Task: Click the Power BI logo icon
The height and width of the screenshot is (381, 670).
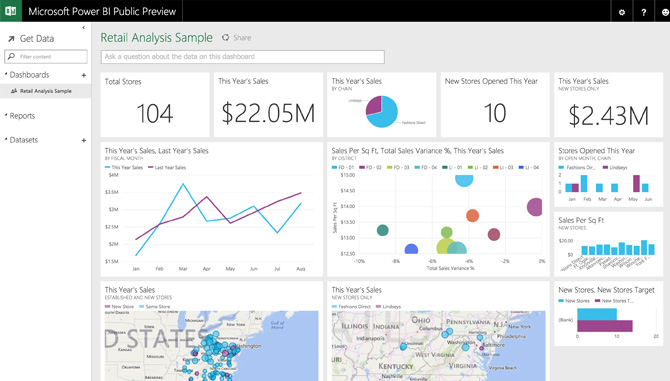Action: (11, 11)
